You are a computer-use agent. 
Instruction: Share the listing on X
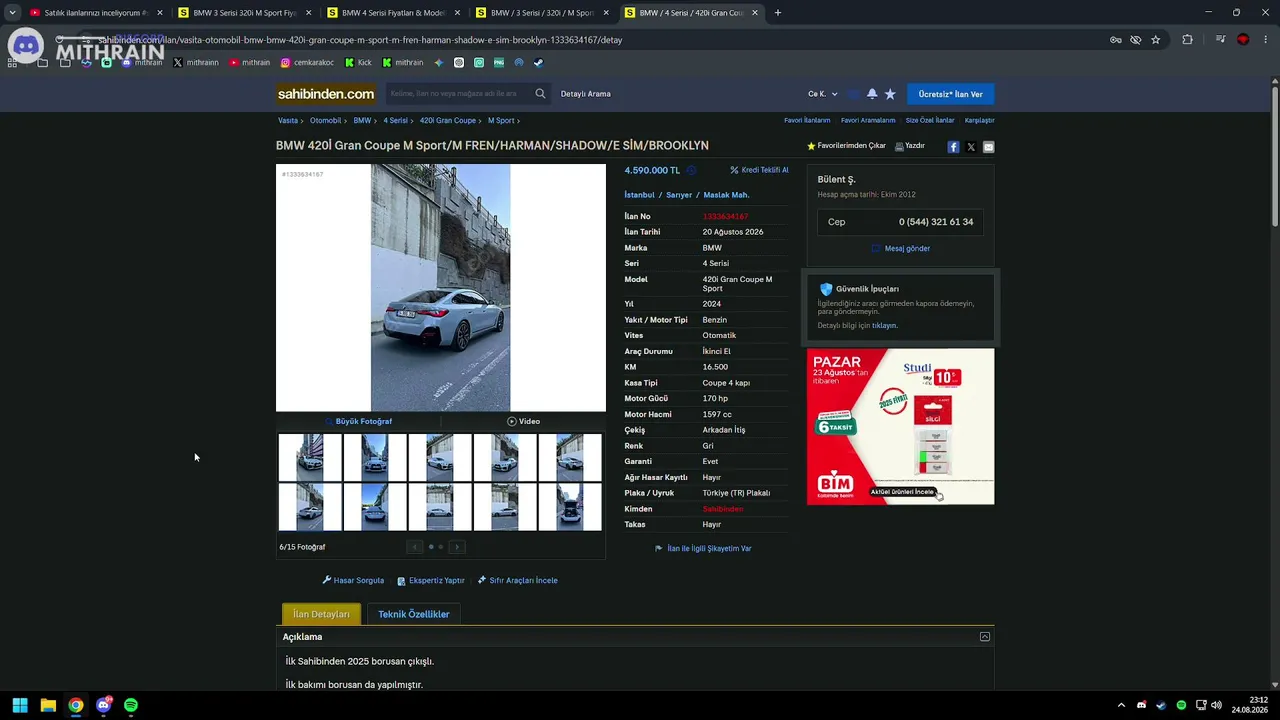[971, 147]
